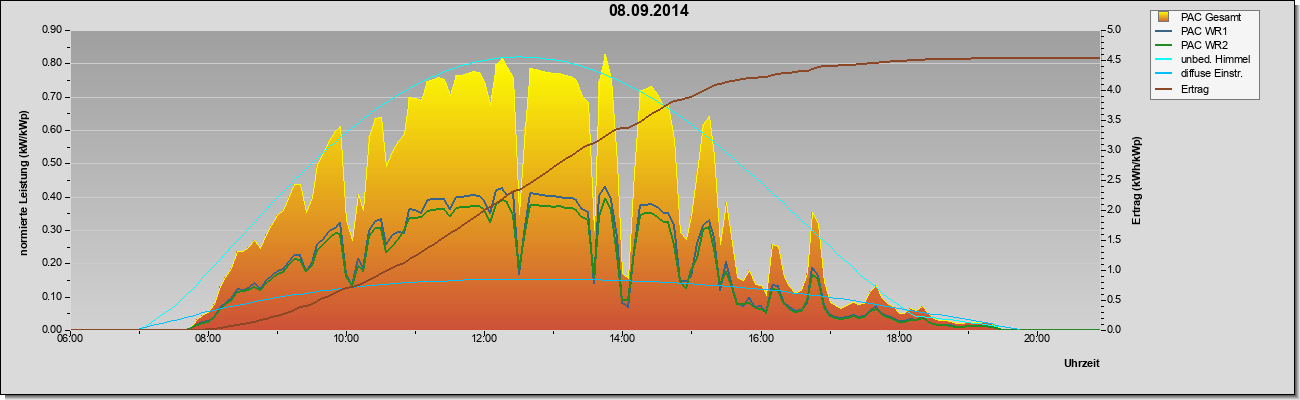
Task: Click the normierte Leistung axis title
Action: pyautogui.click(x=23, y=180)
